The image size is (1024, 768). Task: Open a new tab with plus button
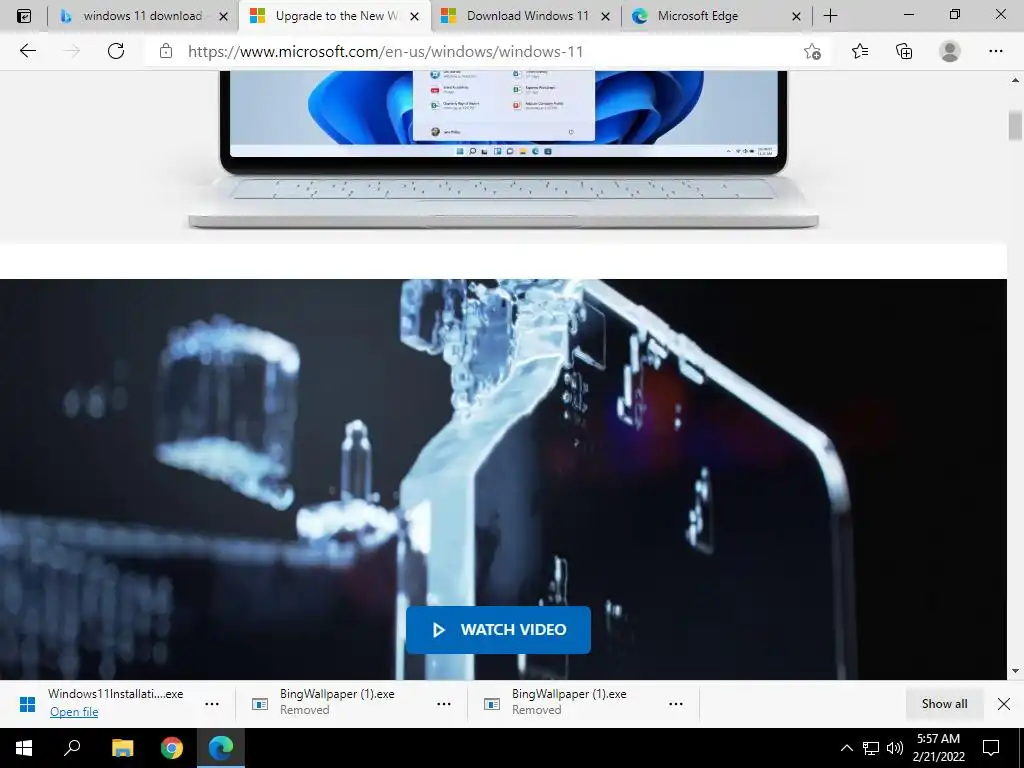coord(830,16)
